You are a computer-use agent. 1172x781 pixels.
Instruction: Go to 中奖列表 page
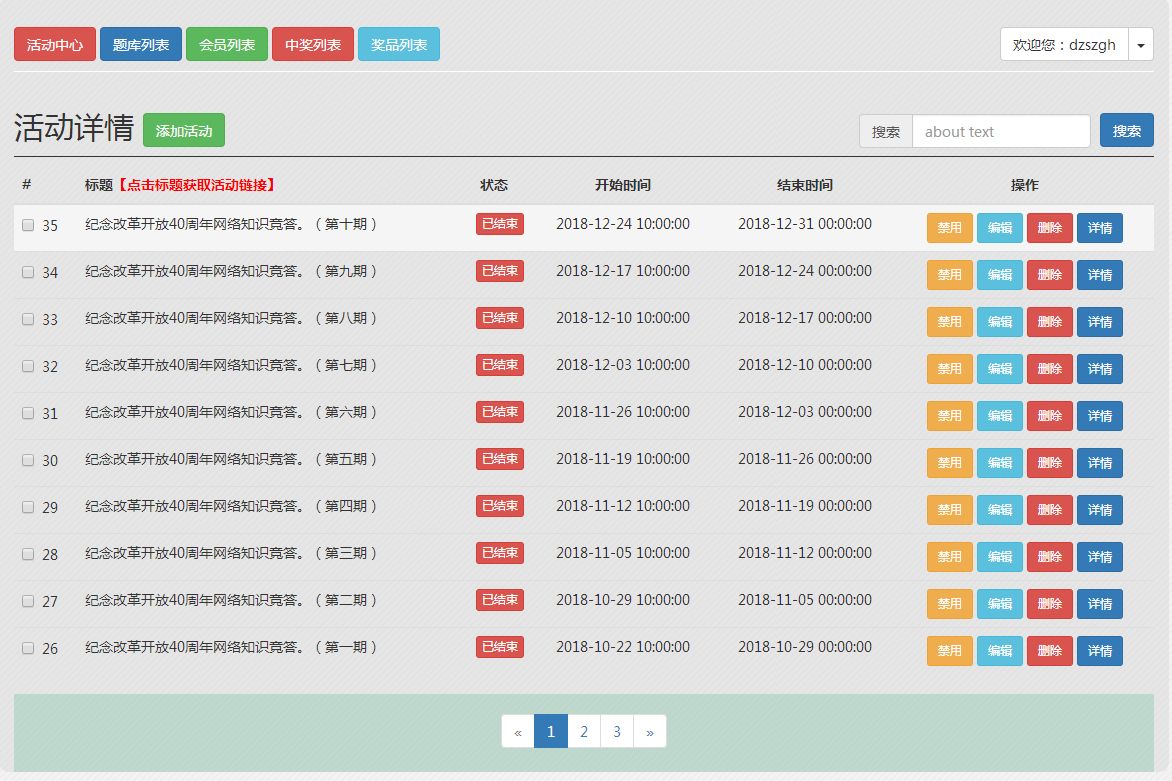(313, 44)
